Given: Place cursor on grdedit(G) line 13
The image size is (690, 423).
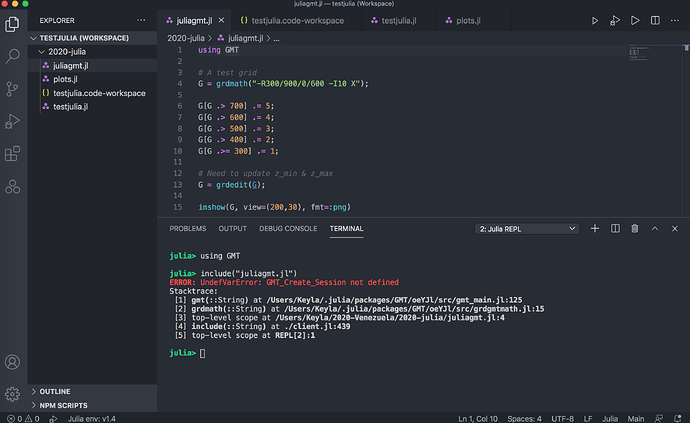Looking at the screenshot, I should click(x=231, y=185).
